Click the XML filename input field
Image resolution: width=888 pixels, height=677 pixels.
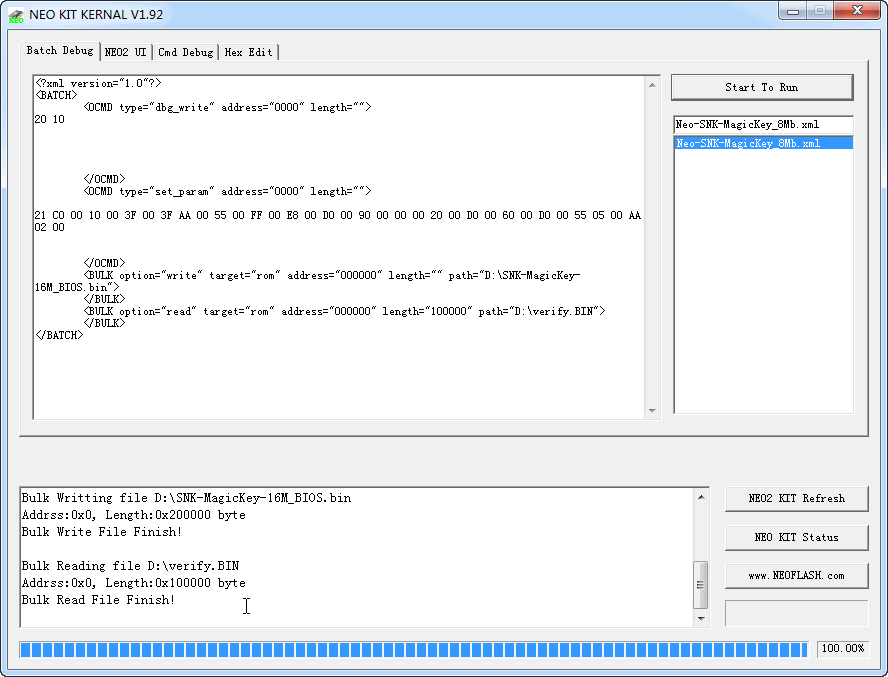pos(762,125)
